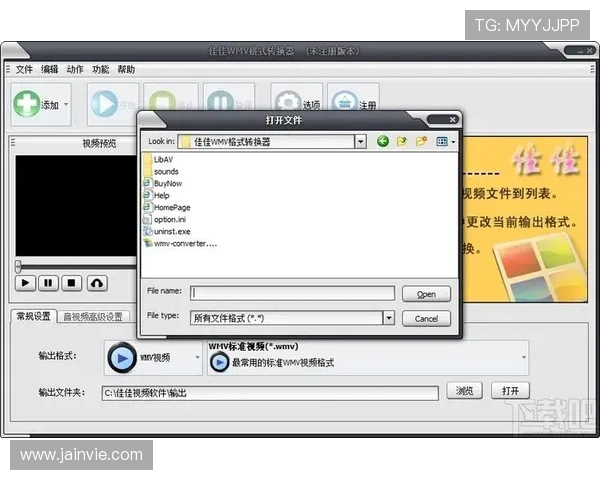Image resolution: width=600 pixels, height=480 pixels.
Task: Switch to the 音视频高级设置 tab
Action: point(93,317)
